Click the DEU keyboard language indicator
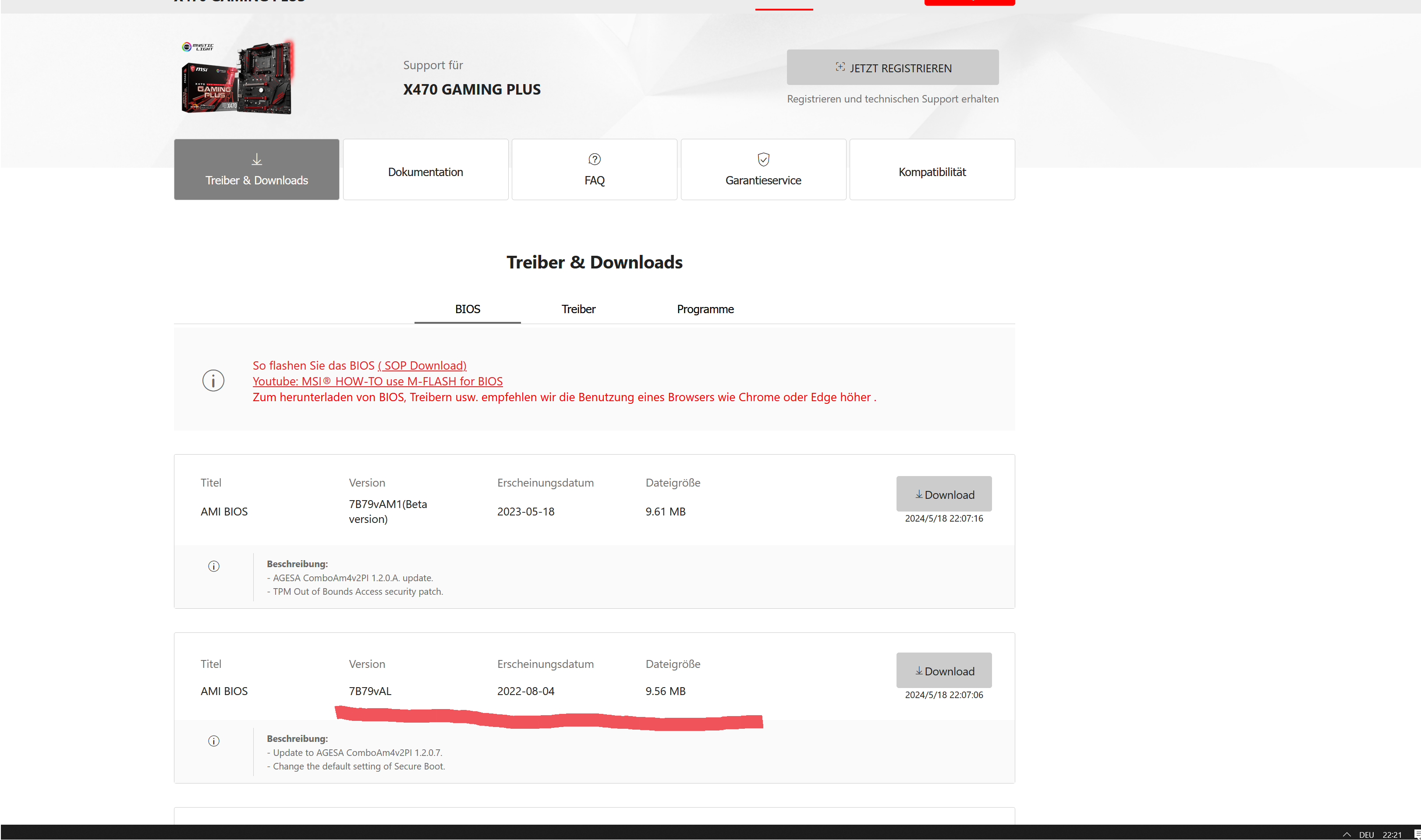This screenshot has width=1421, height=840. [1366, 834]
